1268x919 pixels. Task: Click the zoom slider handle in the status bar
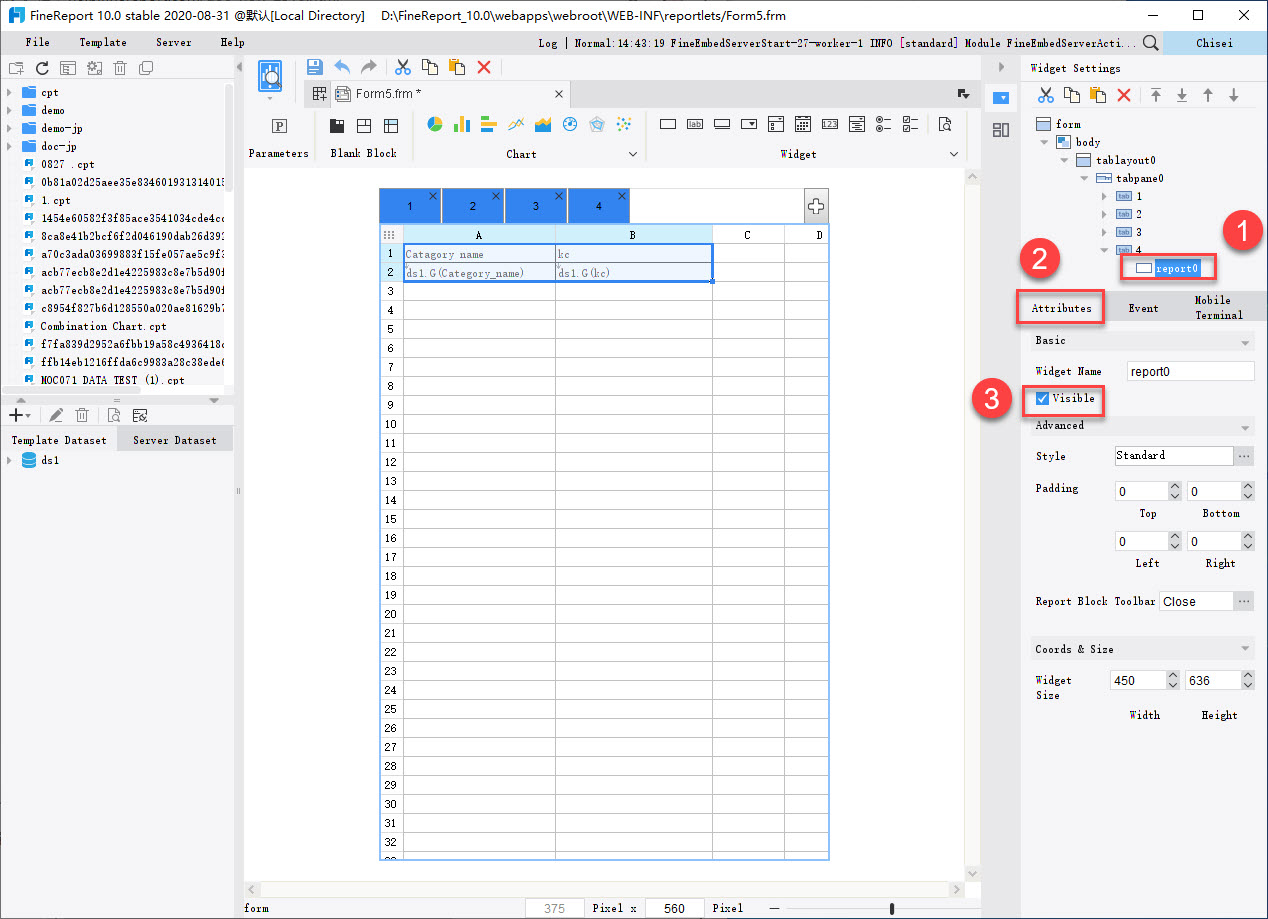[892, 908]
